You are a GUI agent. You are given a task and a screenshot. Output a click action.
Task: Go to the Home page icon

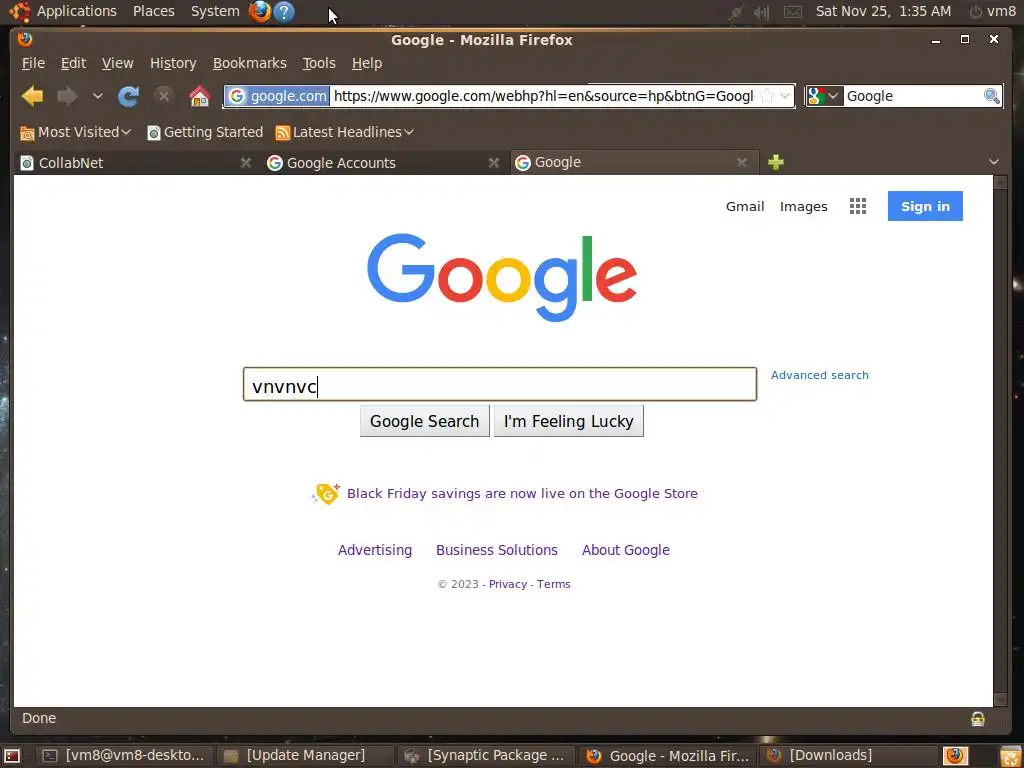tap(199, 97)
